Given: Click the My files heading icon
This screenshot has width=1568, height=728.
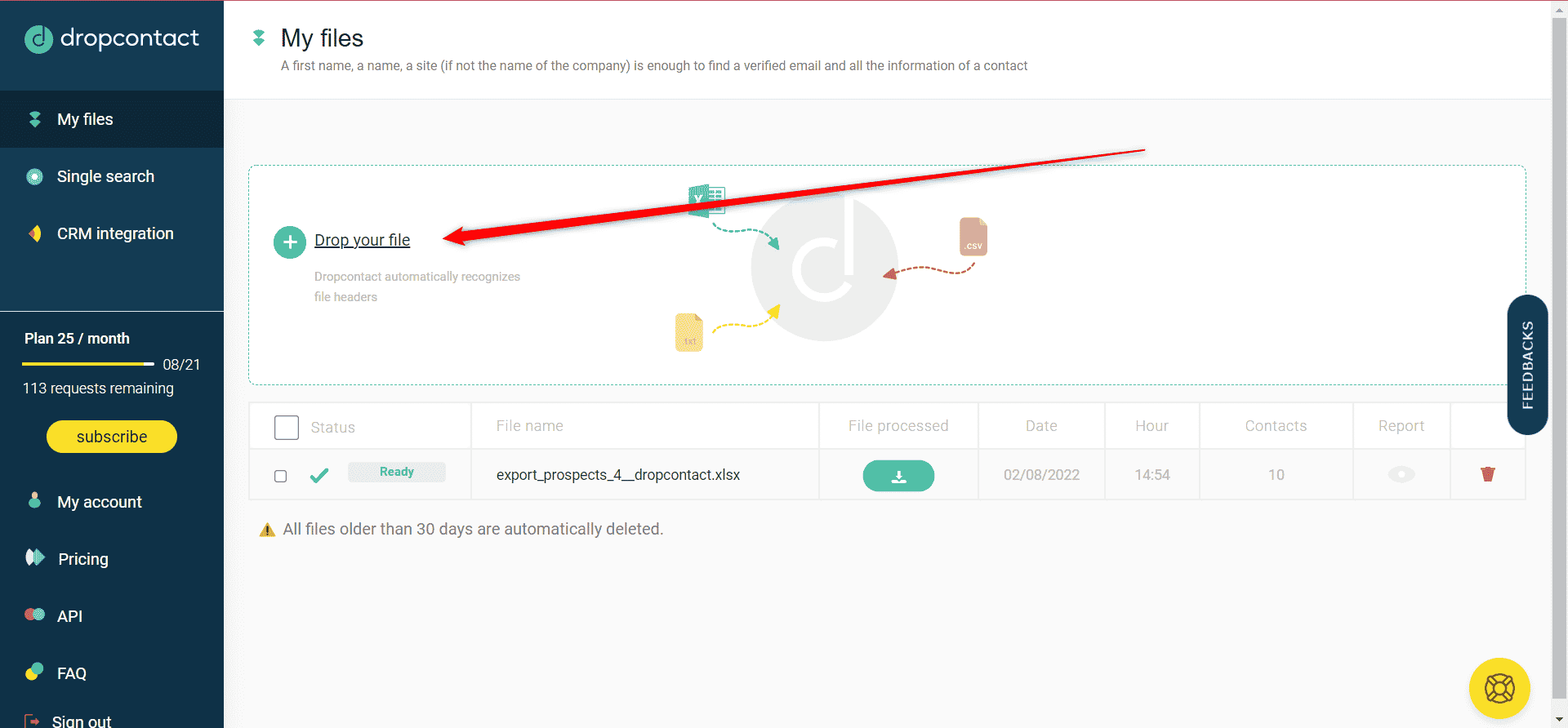Looking at the screenshot, I should tap(259, 38).
